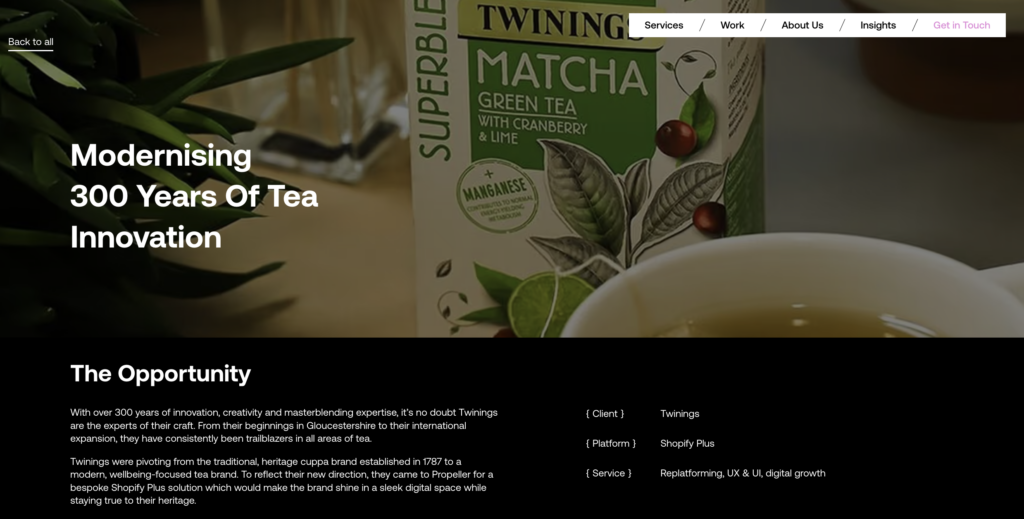The height and width of the screenshot is (519, 1024).
Task: Open the Insights navigation item
Action: click(x=878, y=25)
